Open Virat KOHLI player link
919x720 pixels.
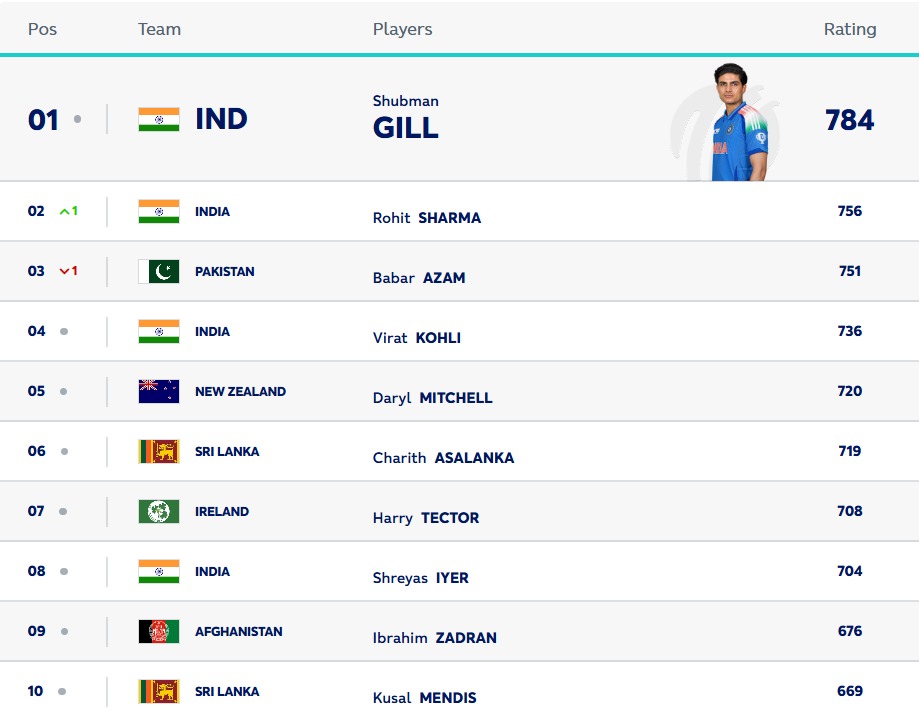point(417,338)
